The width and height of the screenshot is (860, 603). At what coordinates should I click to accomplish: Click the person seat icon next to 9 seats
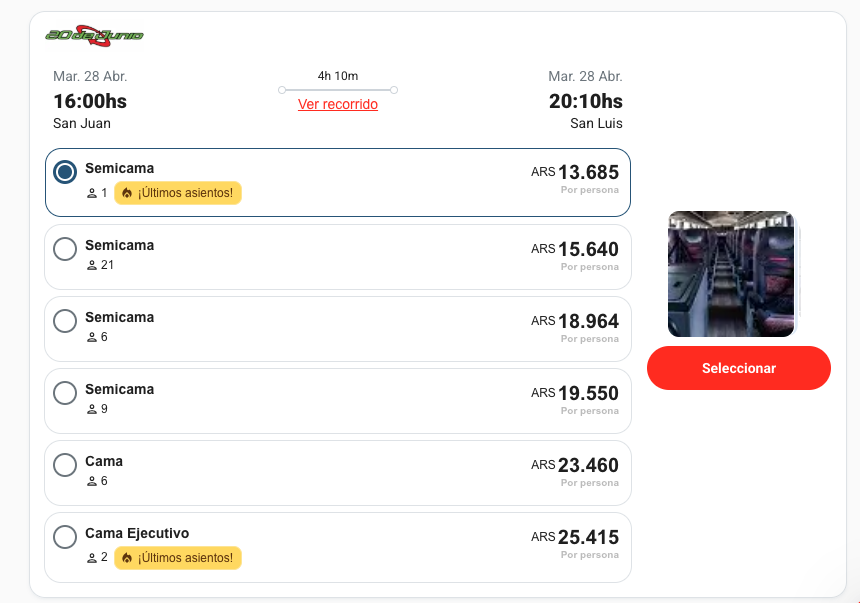click(x=92, y=410)
